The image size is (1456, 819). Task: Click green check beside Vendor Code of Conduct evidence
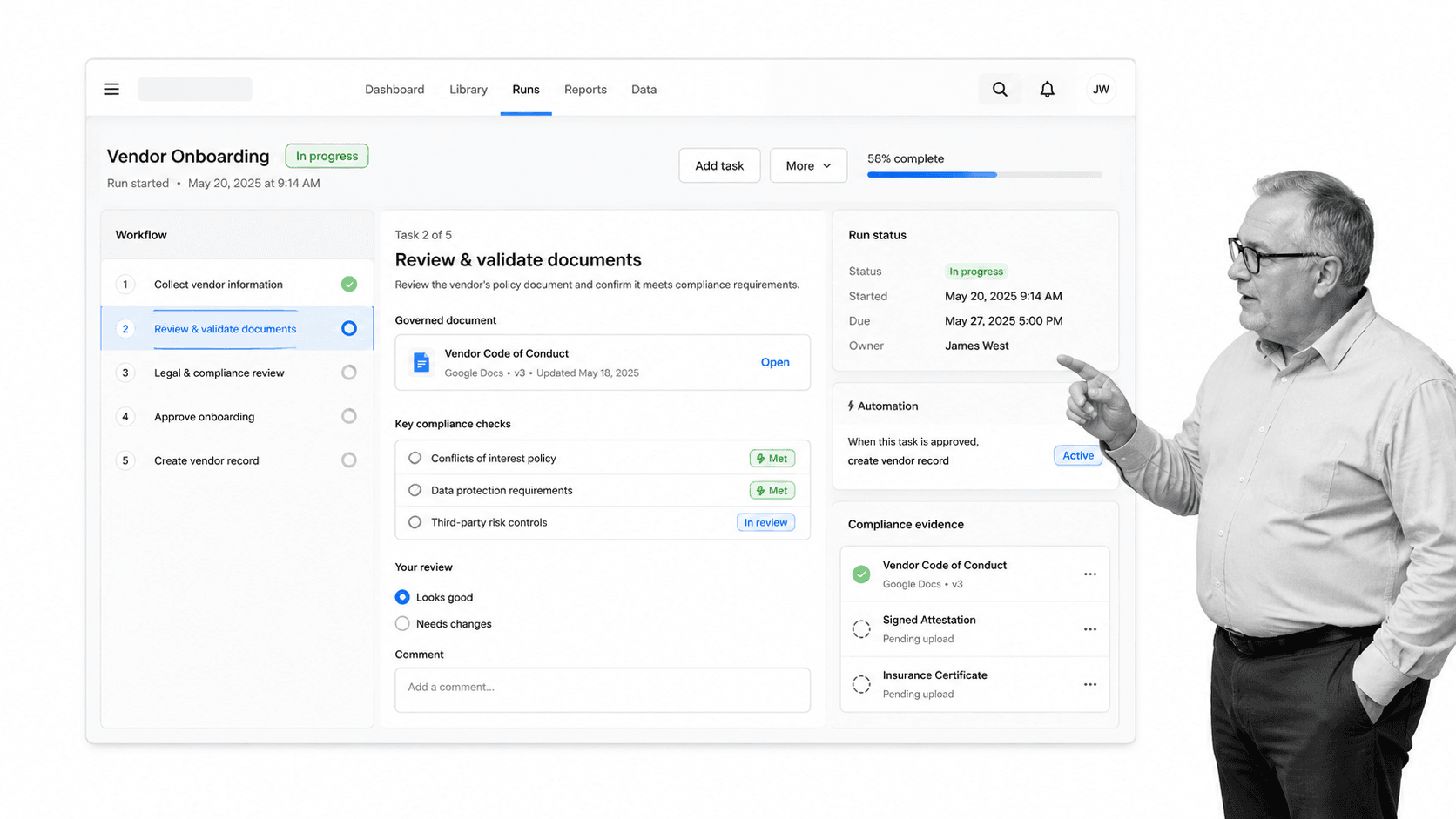tap(861, 574)
